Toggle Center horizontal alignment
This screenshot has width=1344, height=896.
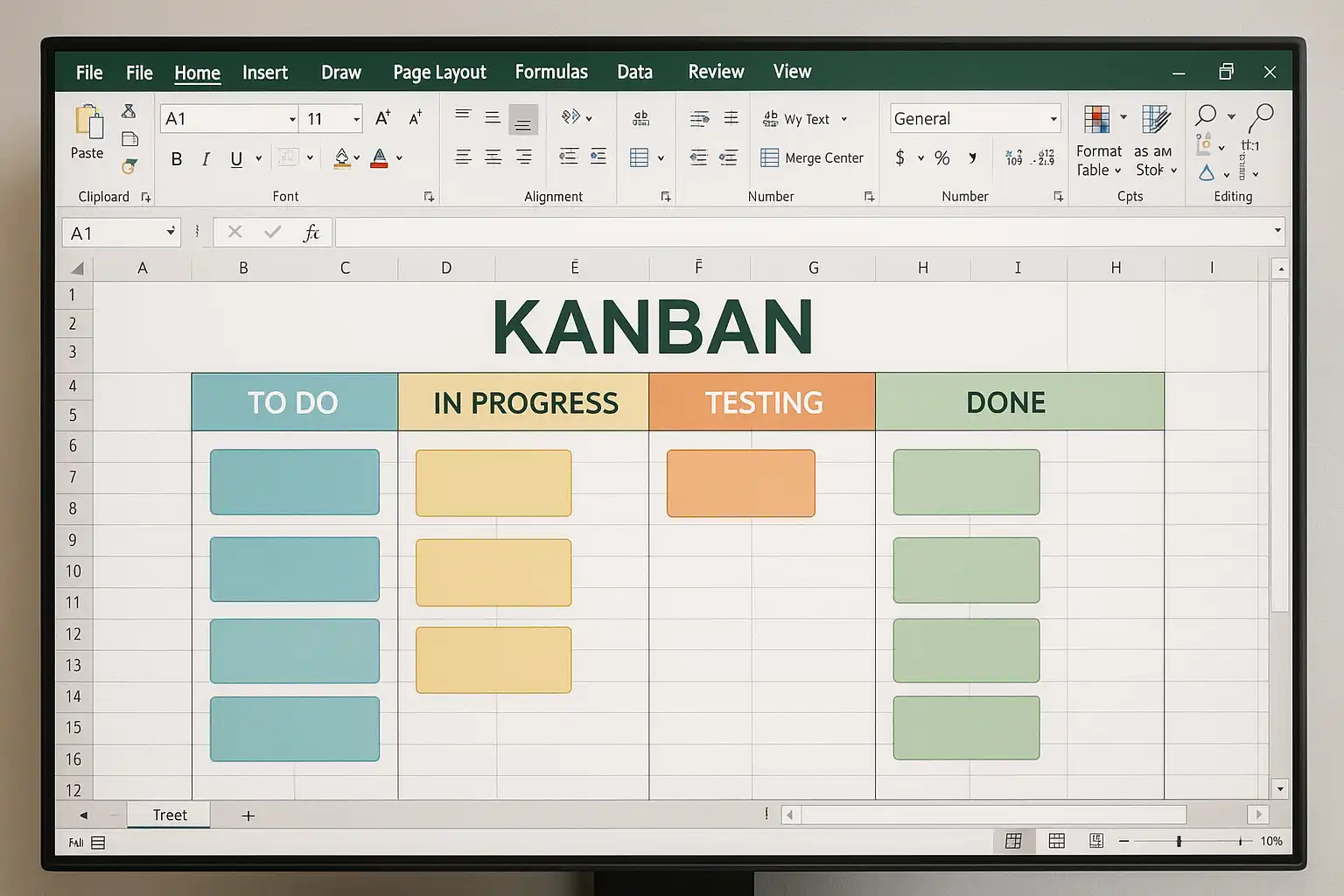(493, 157)
